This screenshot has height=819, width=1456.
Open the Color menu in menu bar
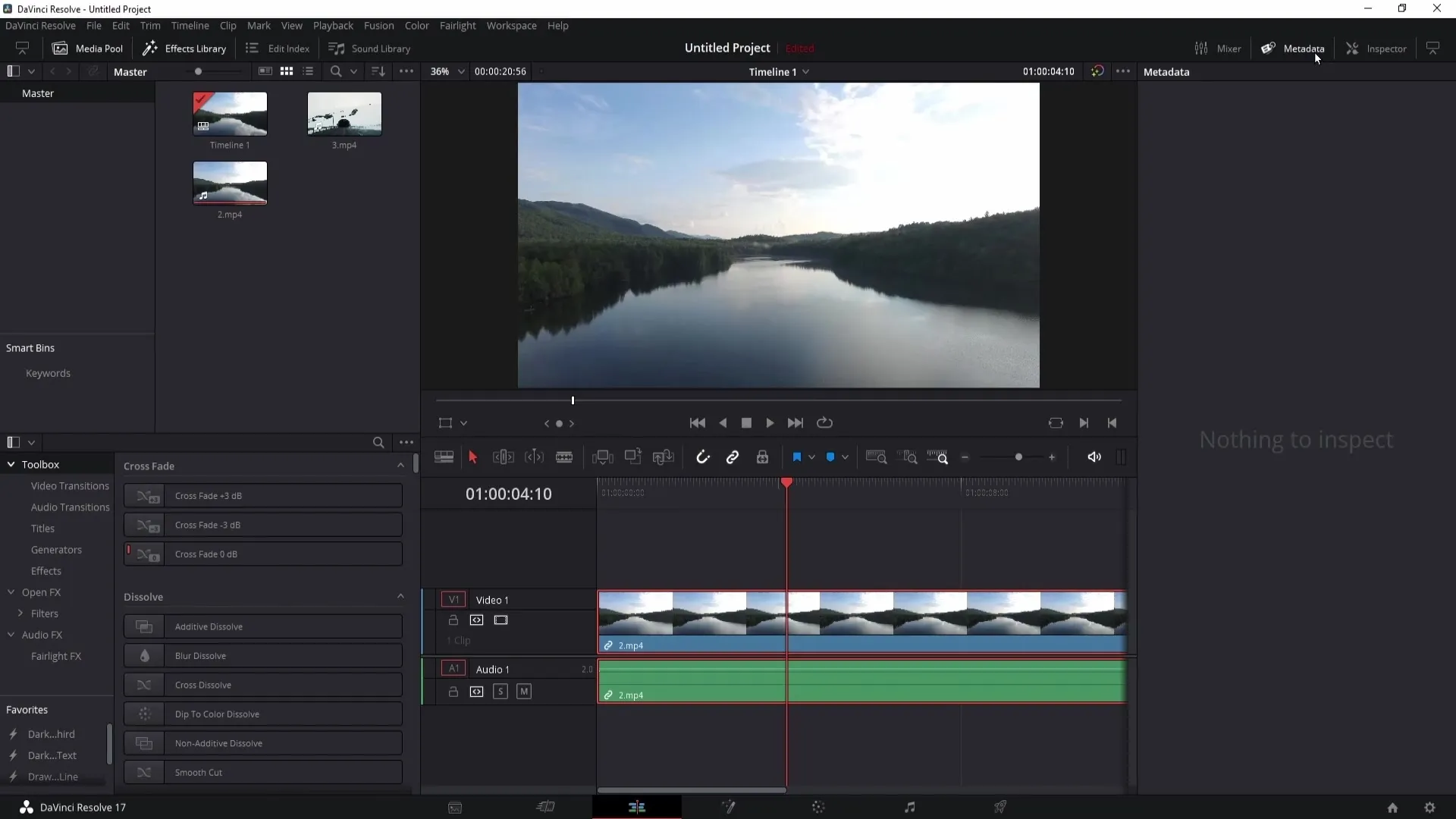coord(416,25)
